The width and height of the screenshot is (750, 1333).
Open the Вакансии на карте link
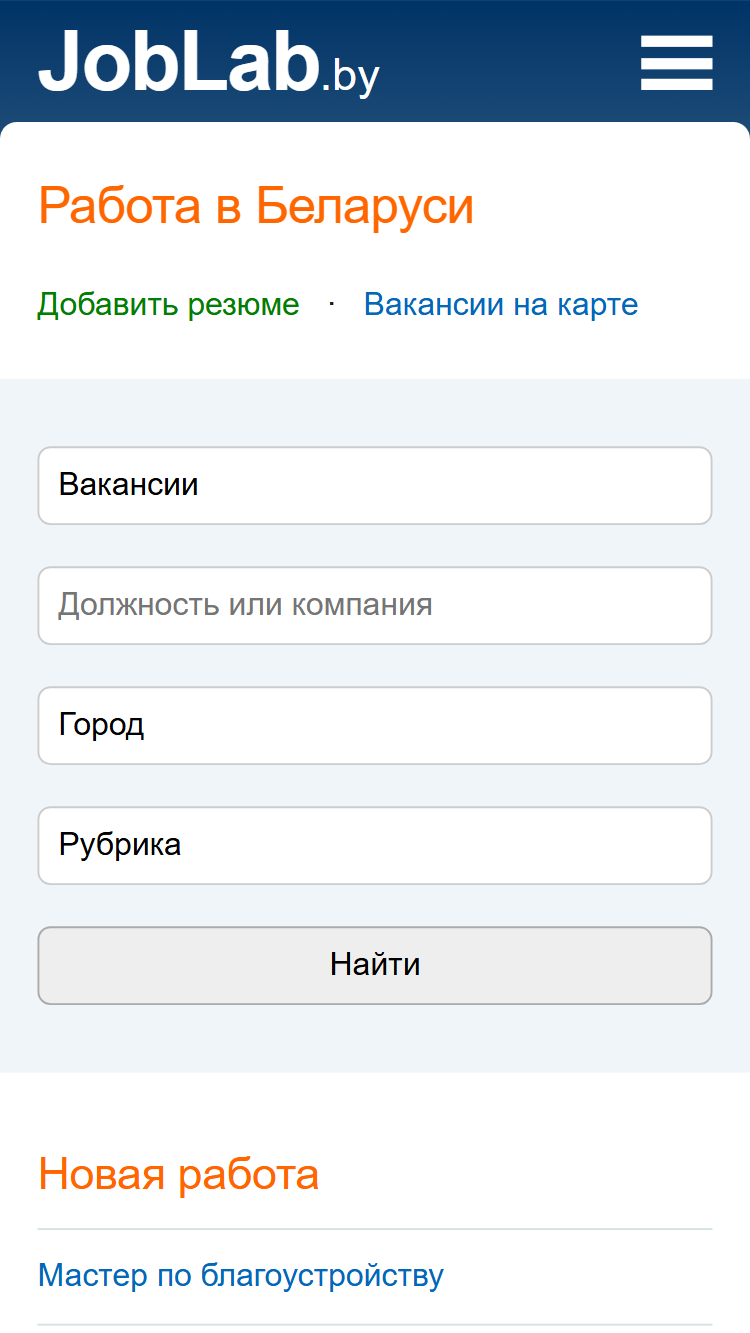(501, 304)
